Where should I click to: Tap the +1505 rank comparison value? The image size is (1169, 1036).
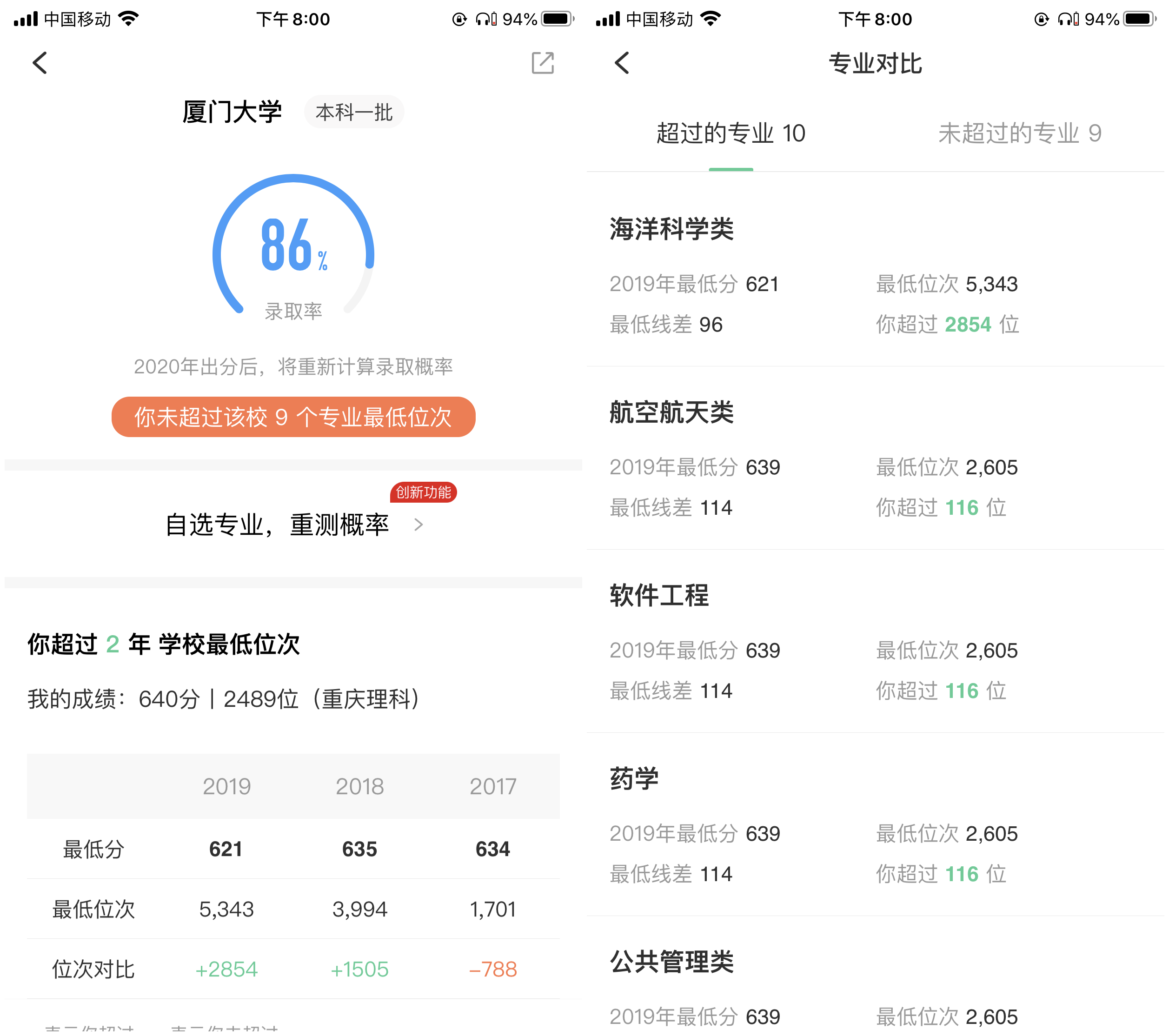[x=360, y=969]
